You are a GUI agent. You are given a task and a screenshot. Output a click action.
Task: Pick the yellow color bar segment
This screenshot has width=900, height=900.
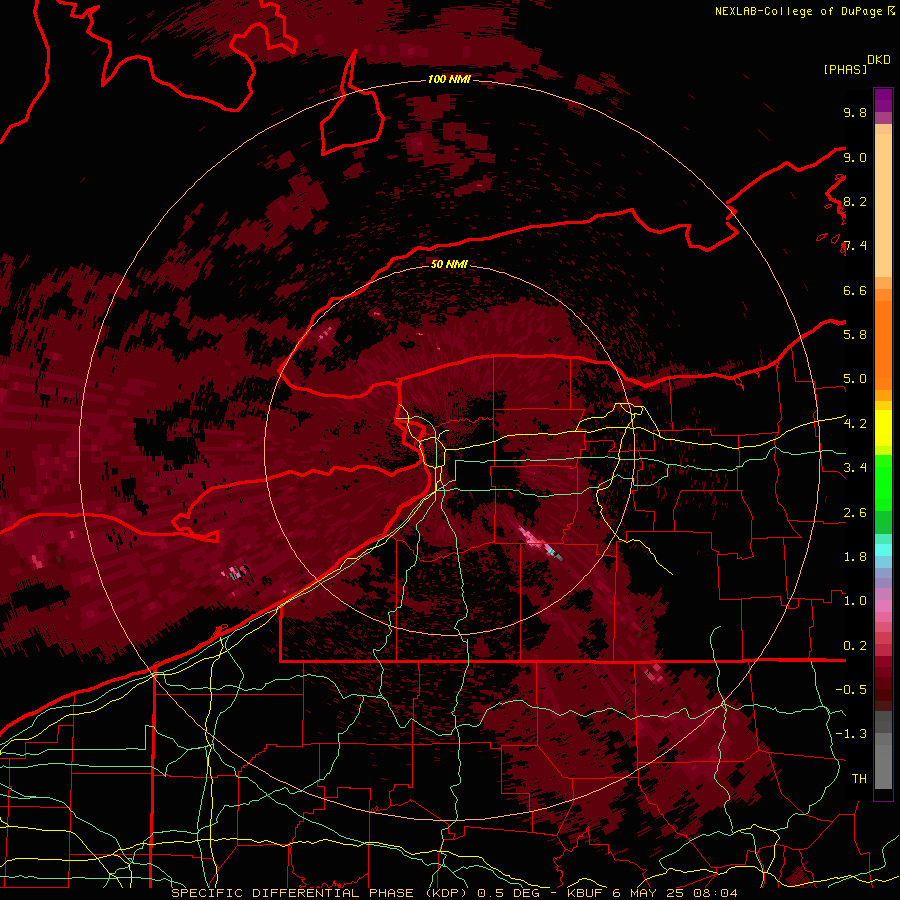[x=883, y=428]
